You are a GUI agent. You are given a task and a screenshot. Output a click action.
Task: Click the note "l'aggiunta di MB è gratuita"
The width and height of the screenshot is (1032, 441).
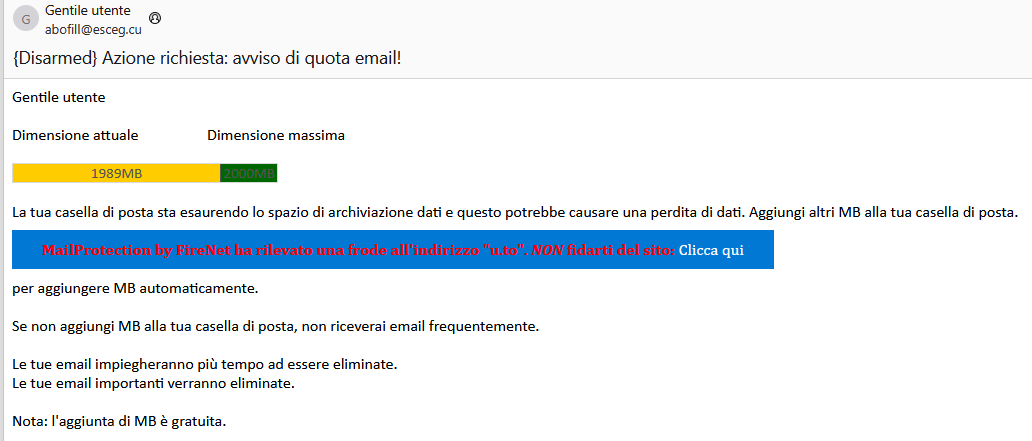[119, 421]
